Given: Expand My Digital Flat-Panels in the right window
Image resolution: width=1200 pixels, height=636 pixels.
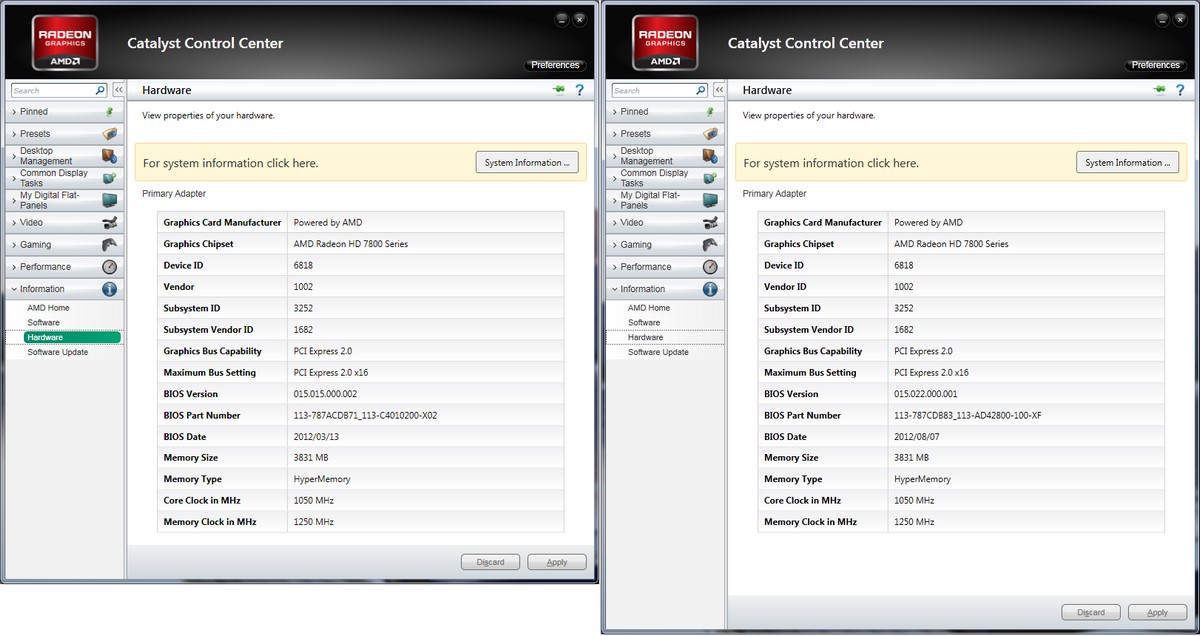Looking at the screenshot, I should (x=665, y=200).
